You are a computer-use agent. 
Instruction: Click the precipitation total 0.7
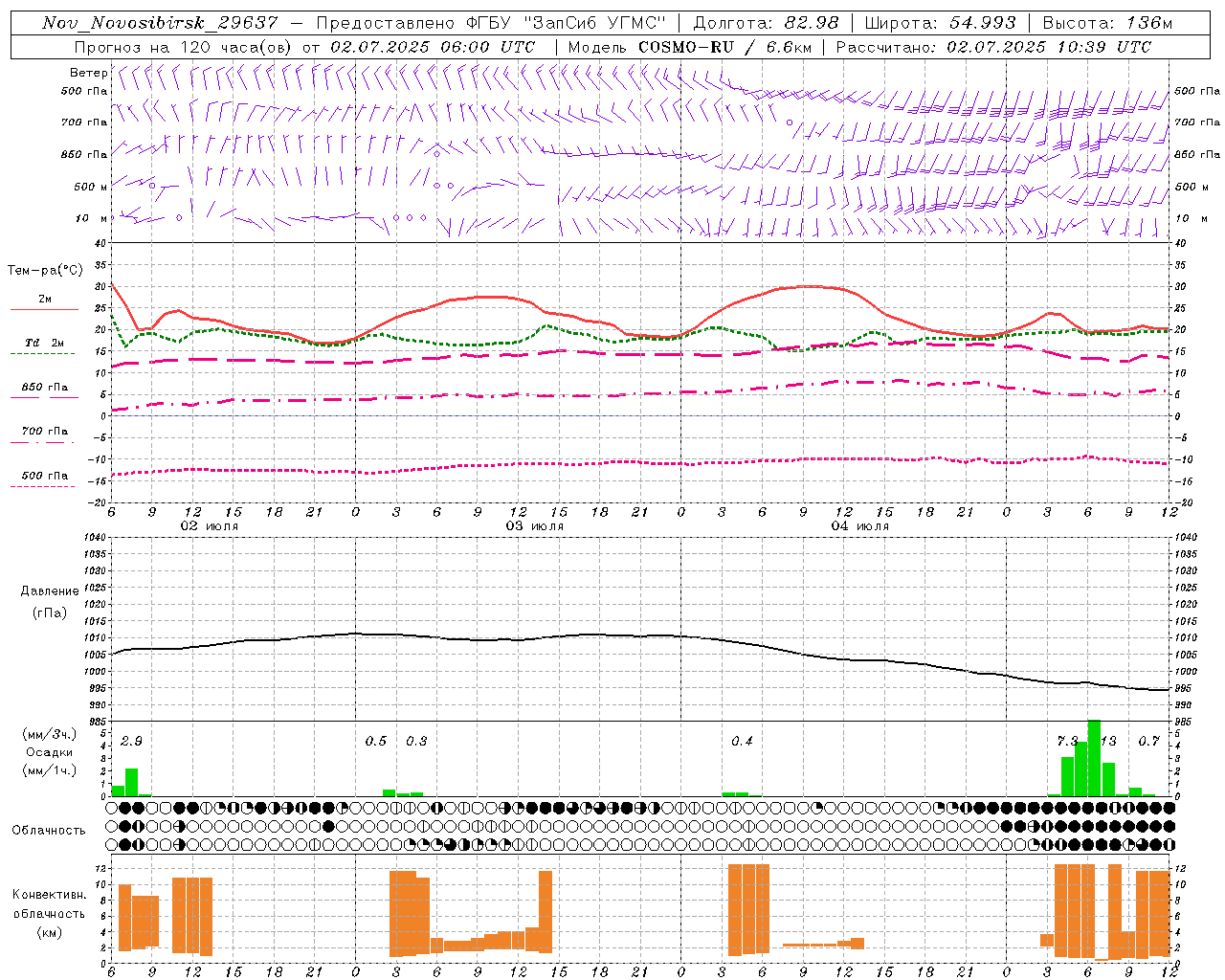(x=1148, y=741)
